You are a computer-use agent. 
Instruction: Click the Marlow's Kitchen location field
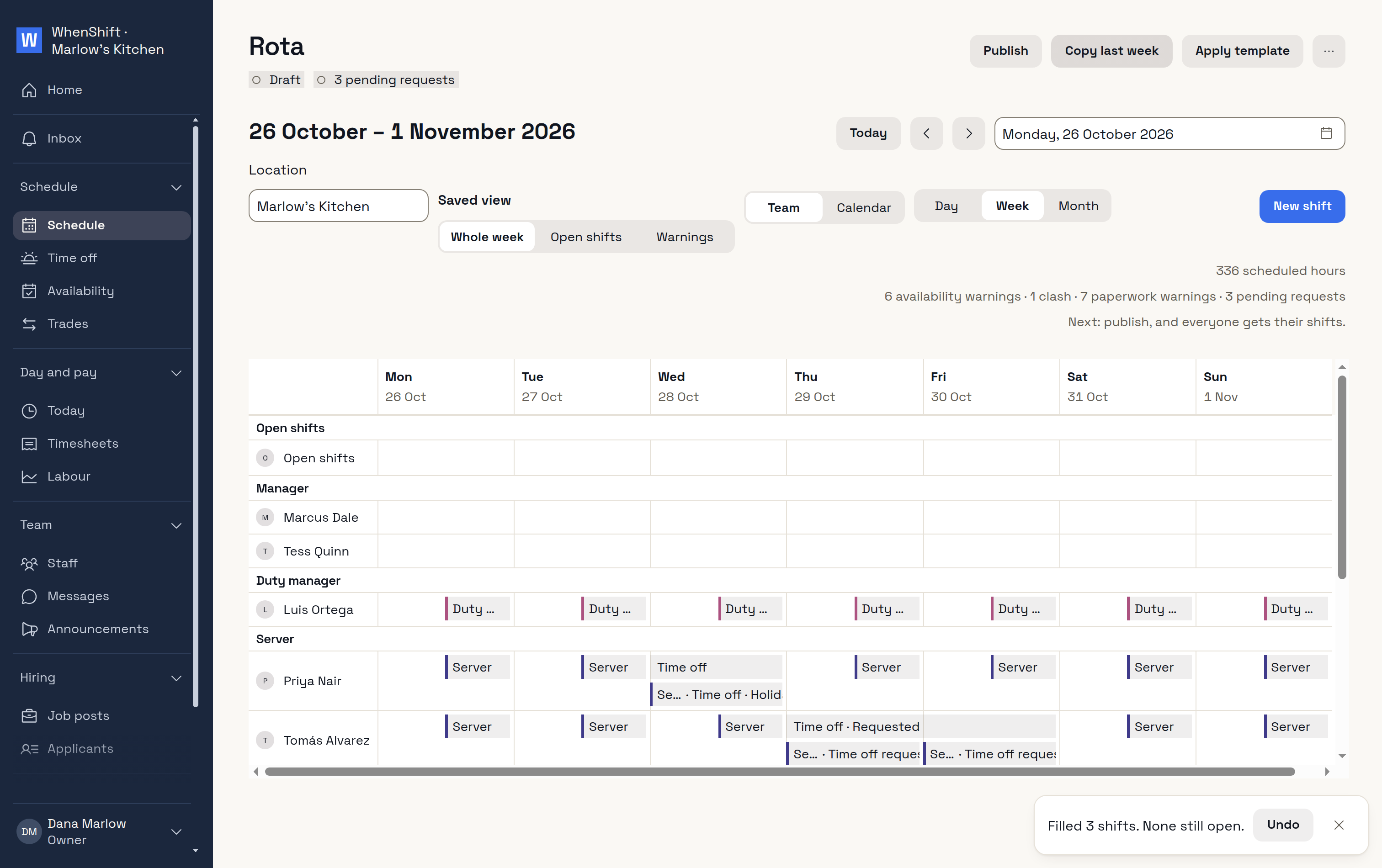point(339,206)
